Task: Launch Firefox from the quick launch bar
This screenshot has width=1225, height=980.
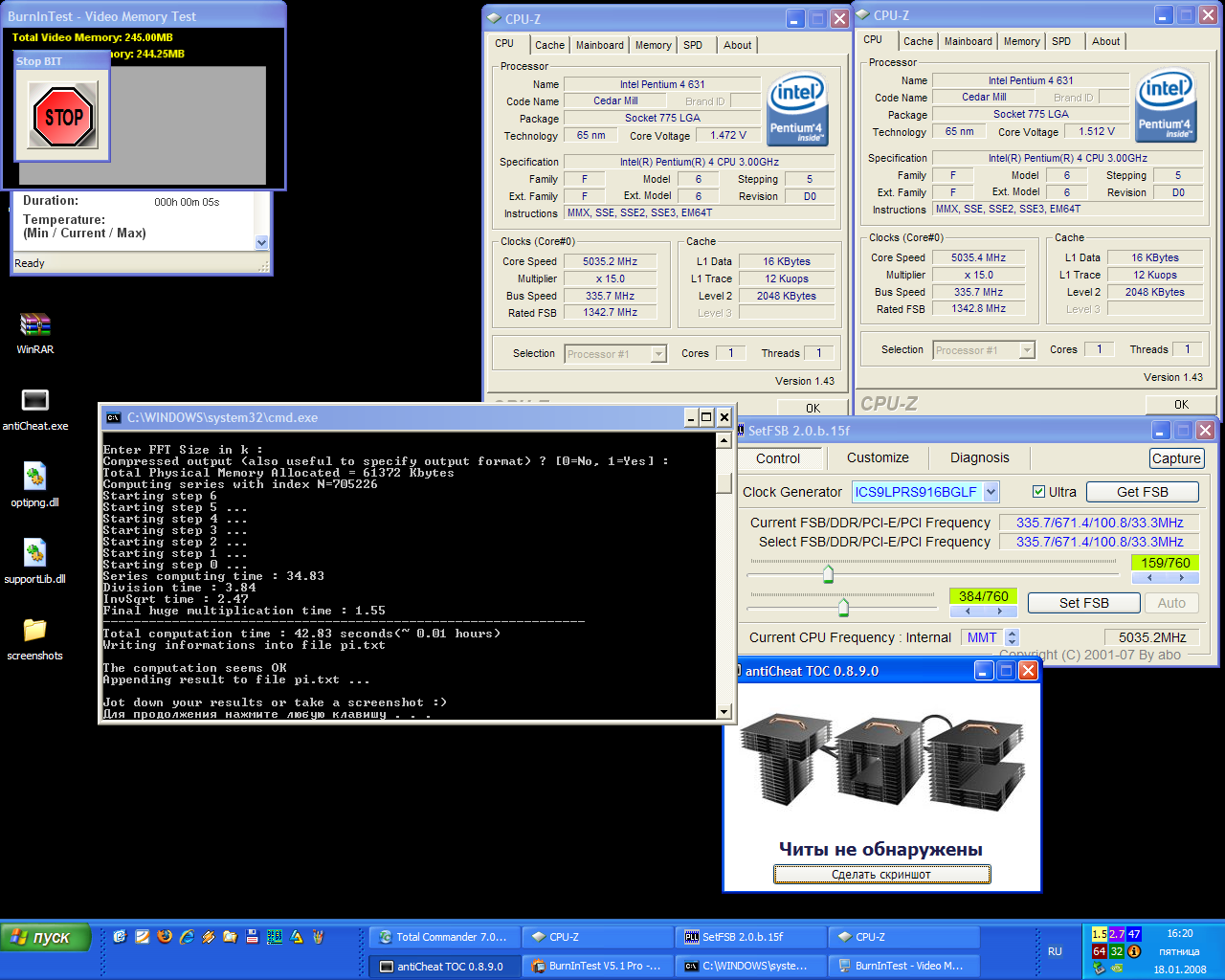Action: click(x=164, y=937)
